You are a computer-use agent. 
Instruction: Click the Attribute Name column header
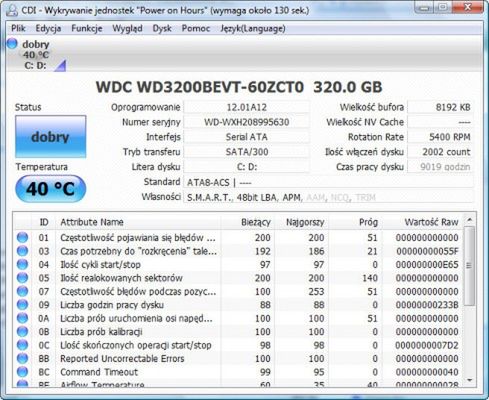point(138,222)
